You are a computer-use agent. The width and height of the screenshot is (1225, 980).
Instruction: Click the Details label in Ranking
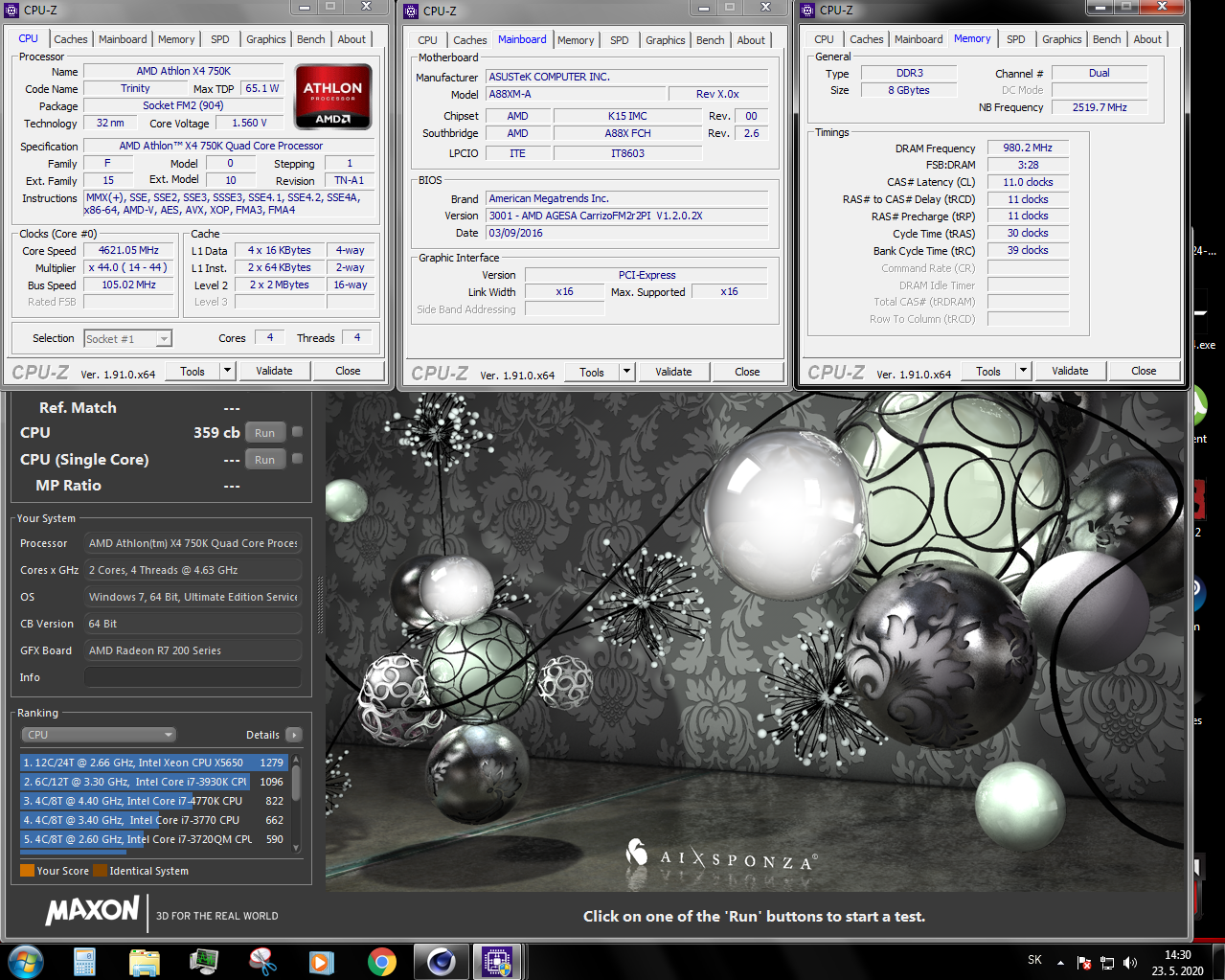point(262,735)
